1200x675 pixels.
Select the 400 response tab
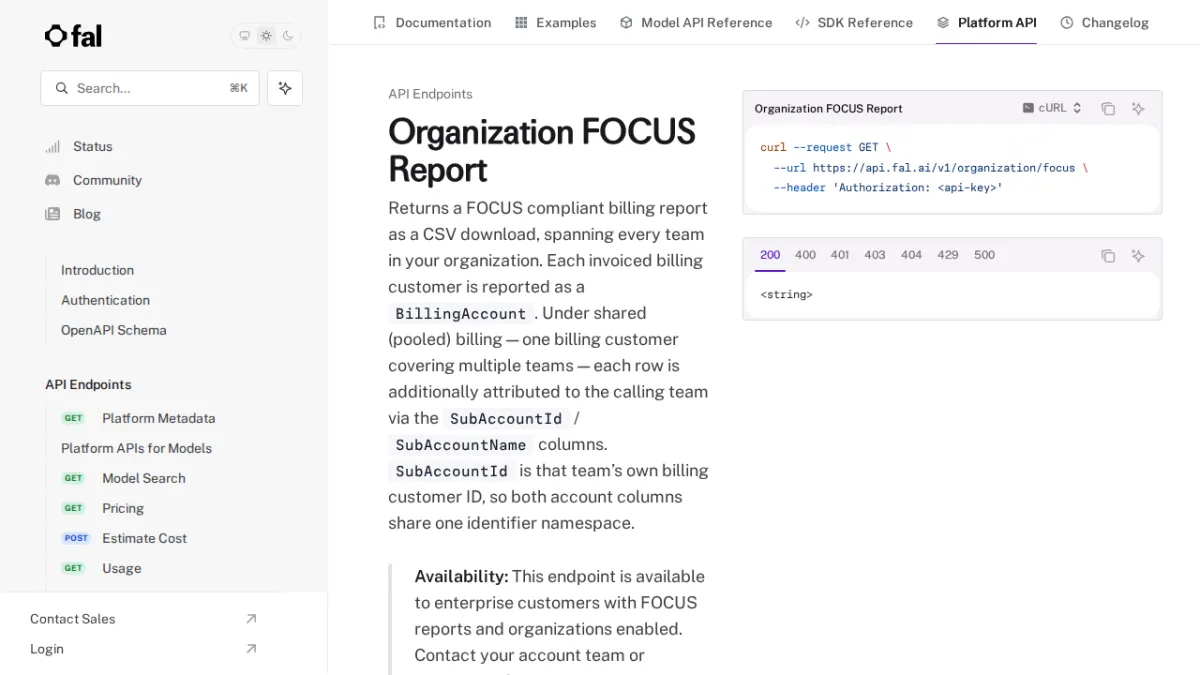pyautogui.click(x=805, y=255)
